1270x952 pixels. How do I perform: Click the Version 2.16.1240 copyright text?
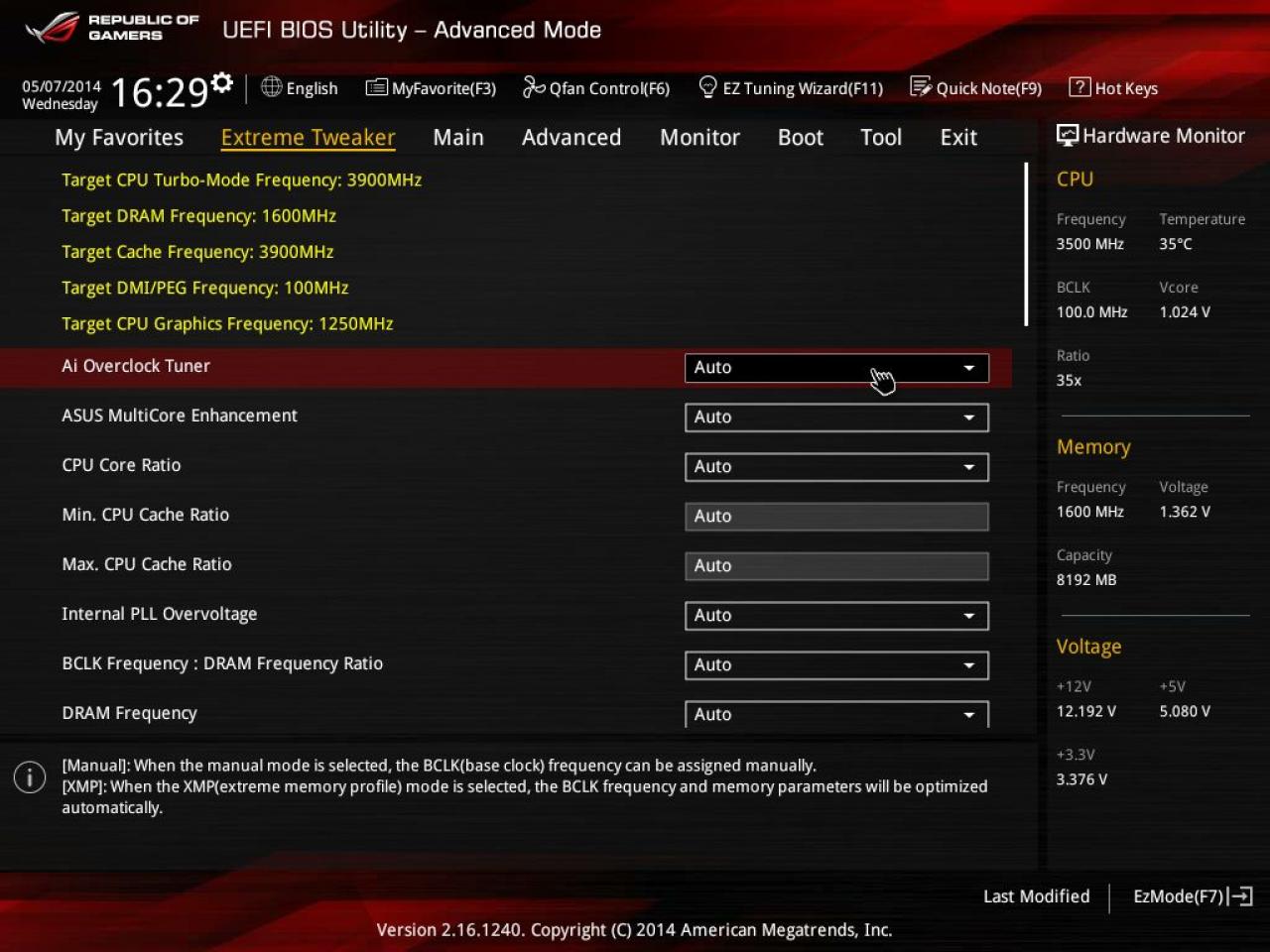pyautogui.click(x=634, y=930)
